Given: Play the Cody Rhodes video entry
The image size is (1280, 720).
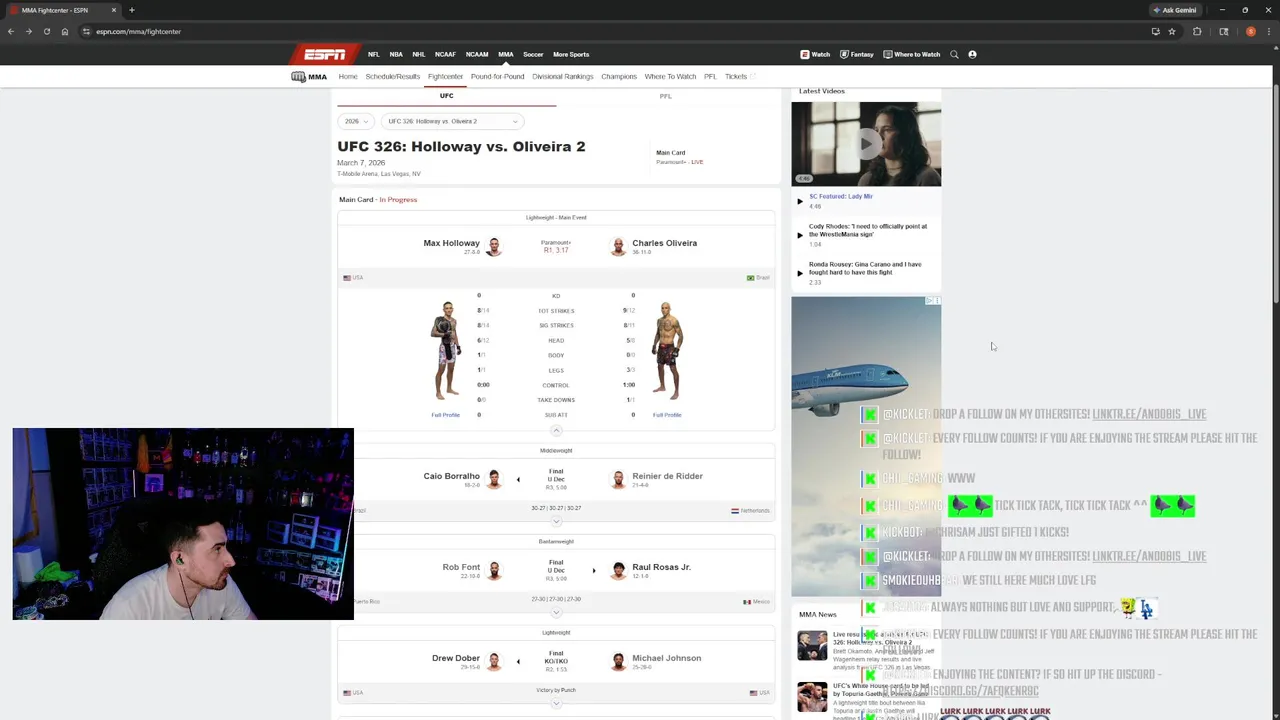Looking at the screenshot, I should (867, 234).
